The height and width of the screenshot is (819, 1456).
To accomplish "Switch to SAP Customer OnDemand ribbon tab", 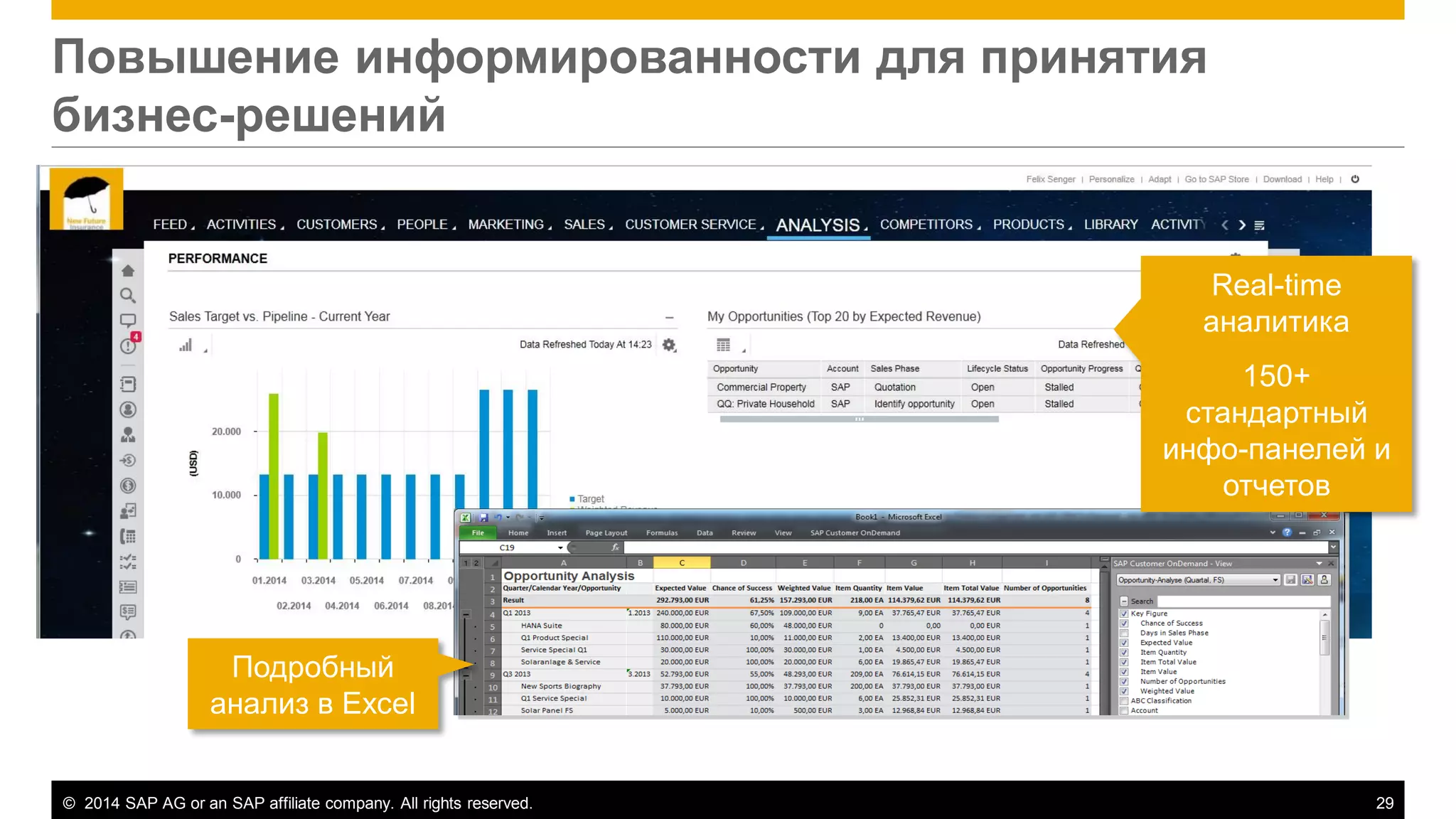I will [855, 532].
